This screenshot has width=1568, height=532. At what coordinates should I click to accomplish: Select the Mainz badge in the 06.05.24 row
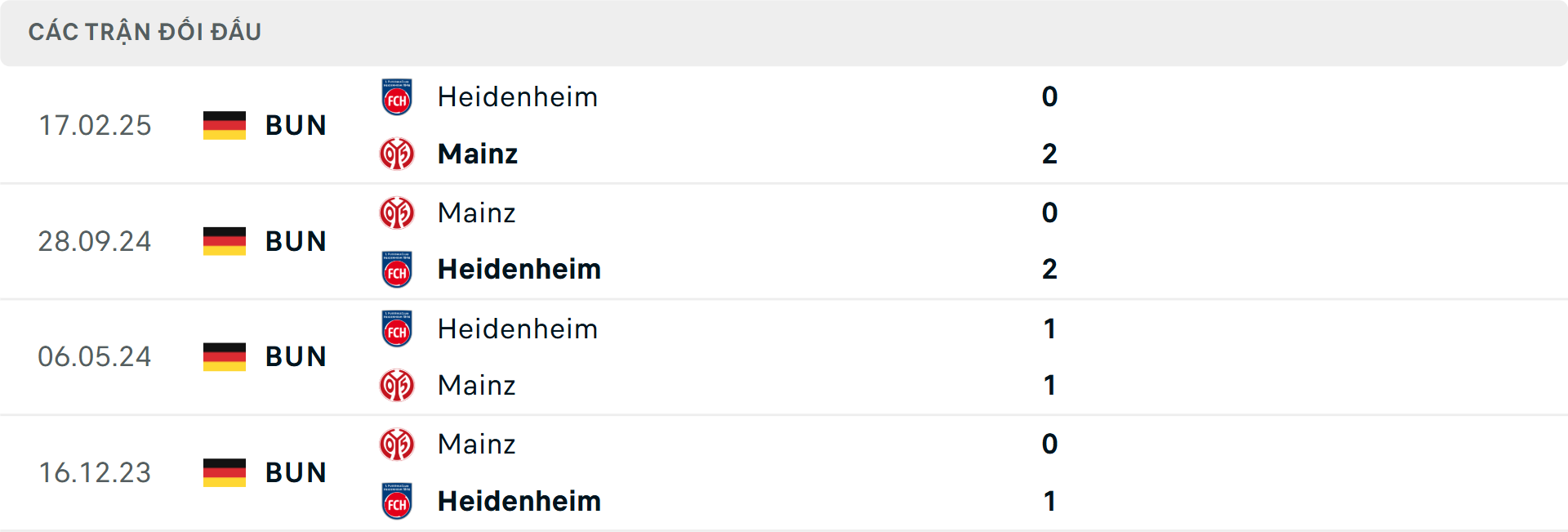398,386
